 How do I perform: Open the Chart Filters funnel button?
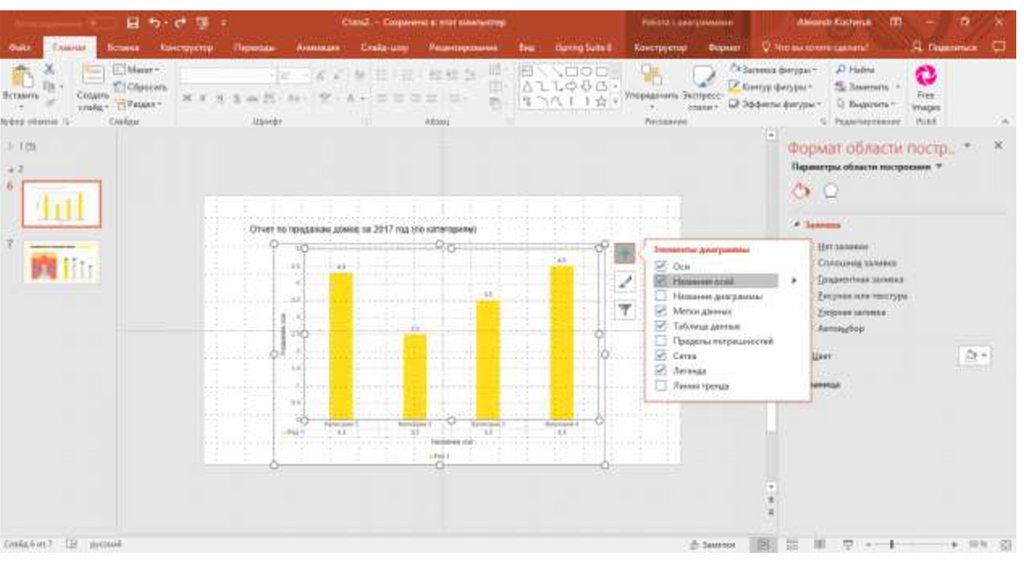click(x=625, y=310)
